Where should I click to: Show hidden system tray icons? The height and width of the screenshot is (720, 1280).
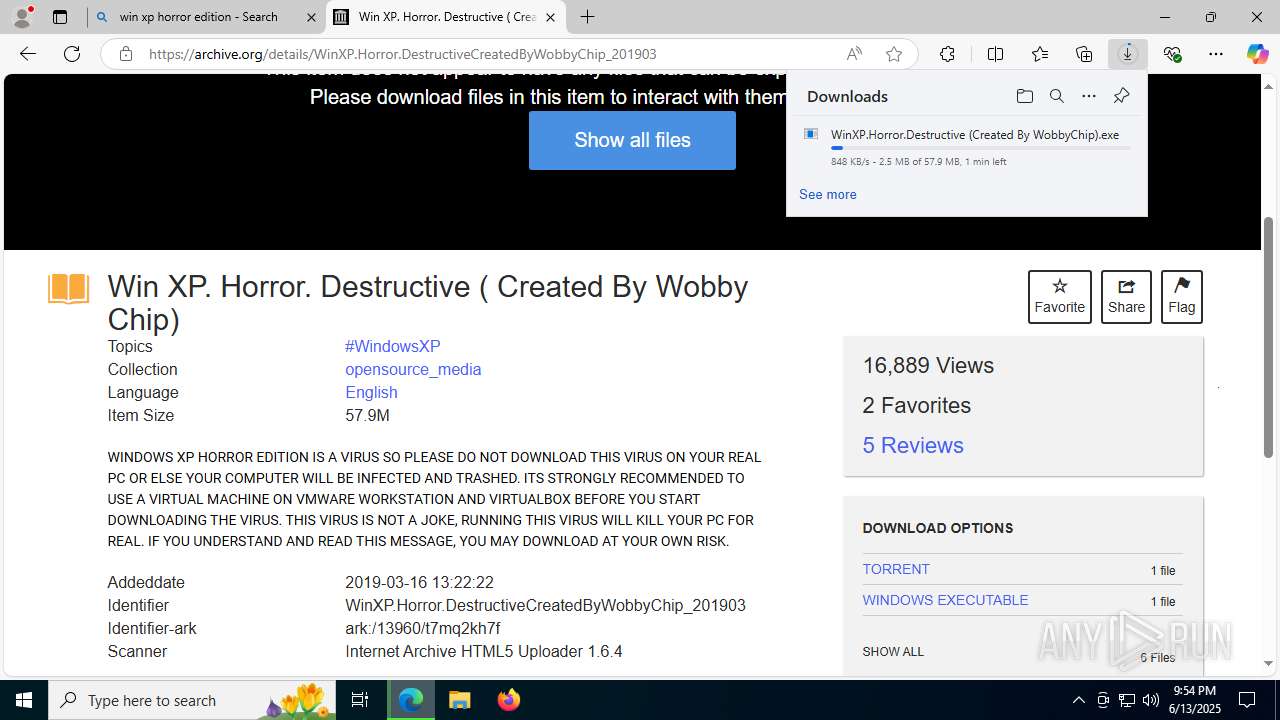1078,700
